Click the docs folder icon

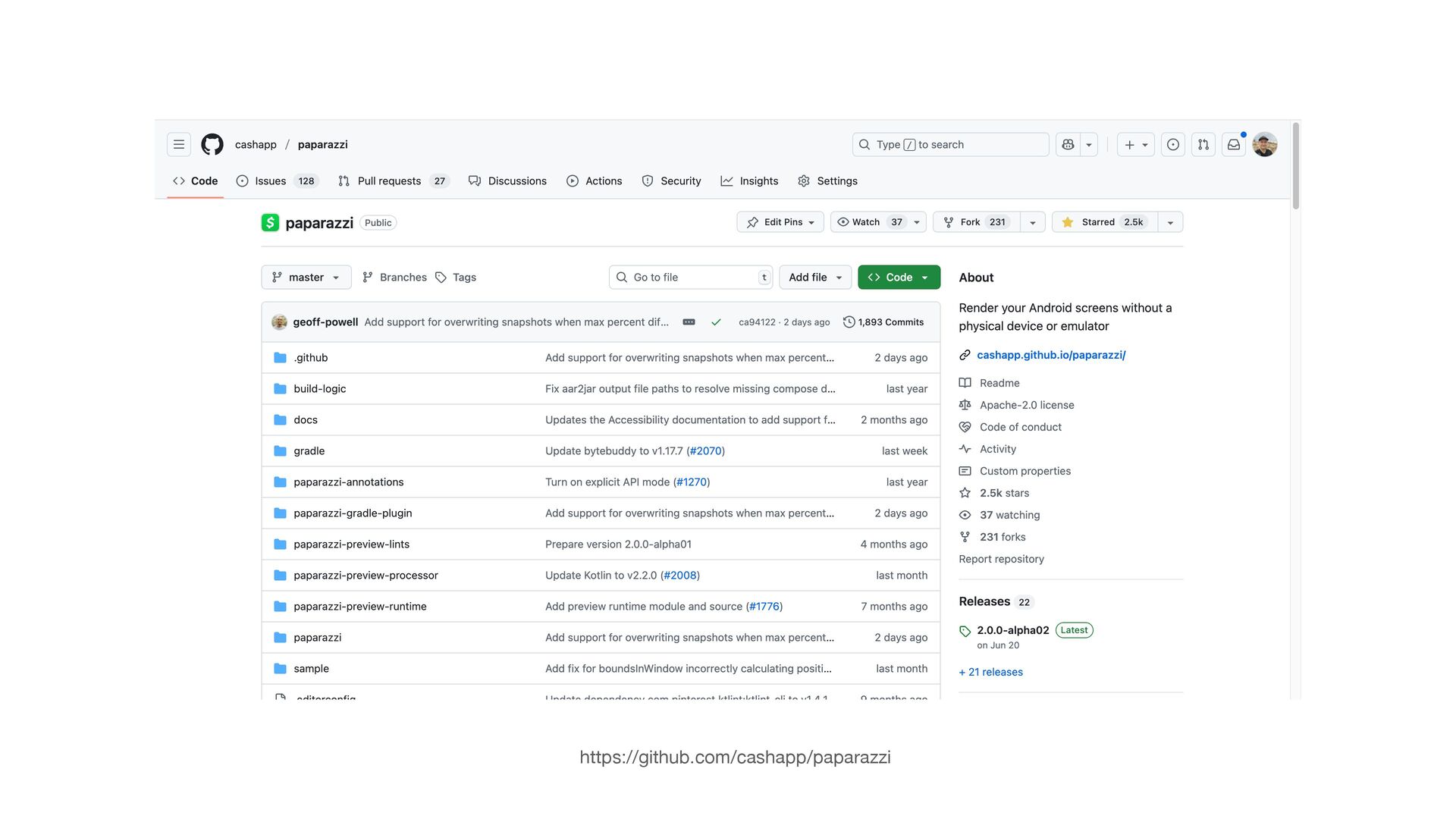[280, 420]
